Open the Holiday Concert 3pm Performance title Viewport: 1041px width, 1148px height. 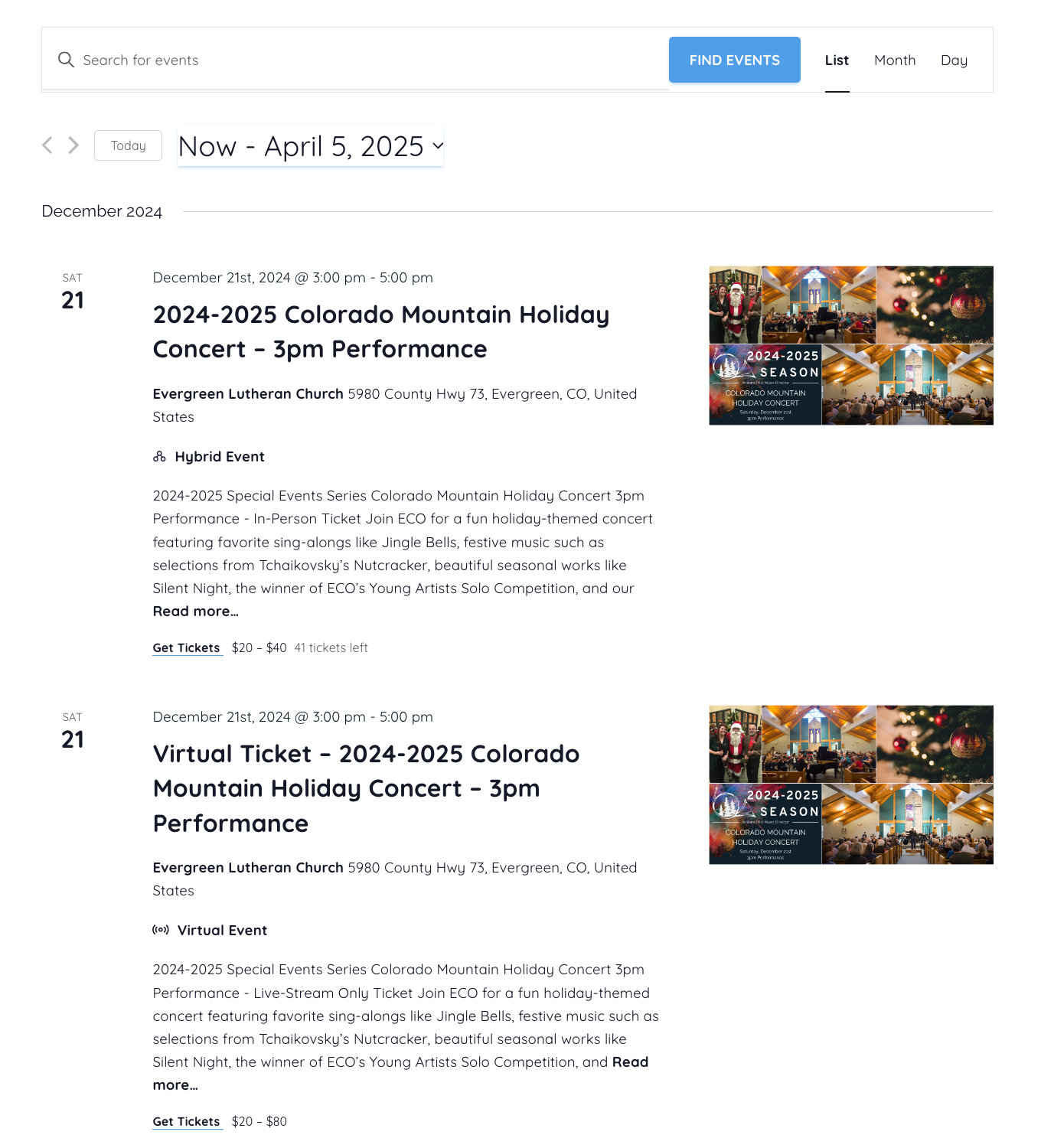(x=380, y=331)
